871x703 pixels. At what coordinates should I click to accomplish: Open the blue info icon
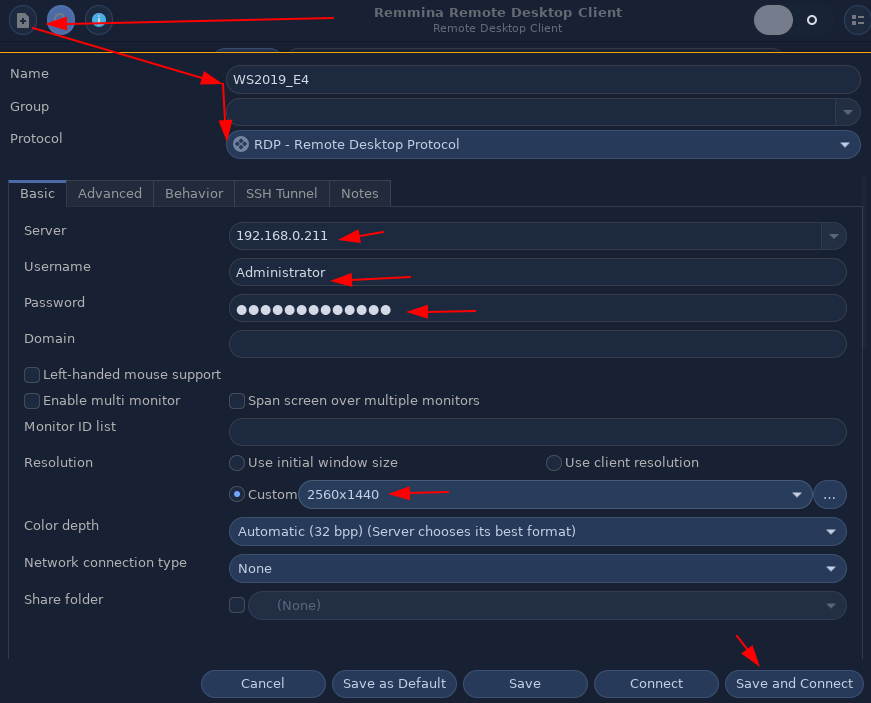(x=99, y=21)
